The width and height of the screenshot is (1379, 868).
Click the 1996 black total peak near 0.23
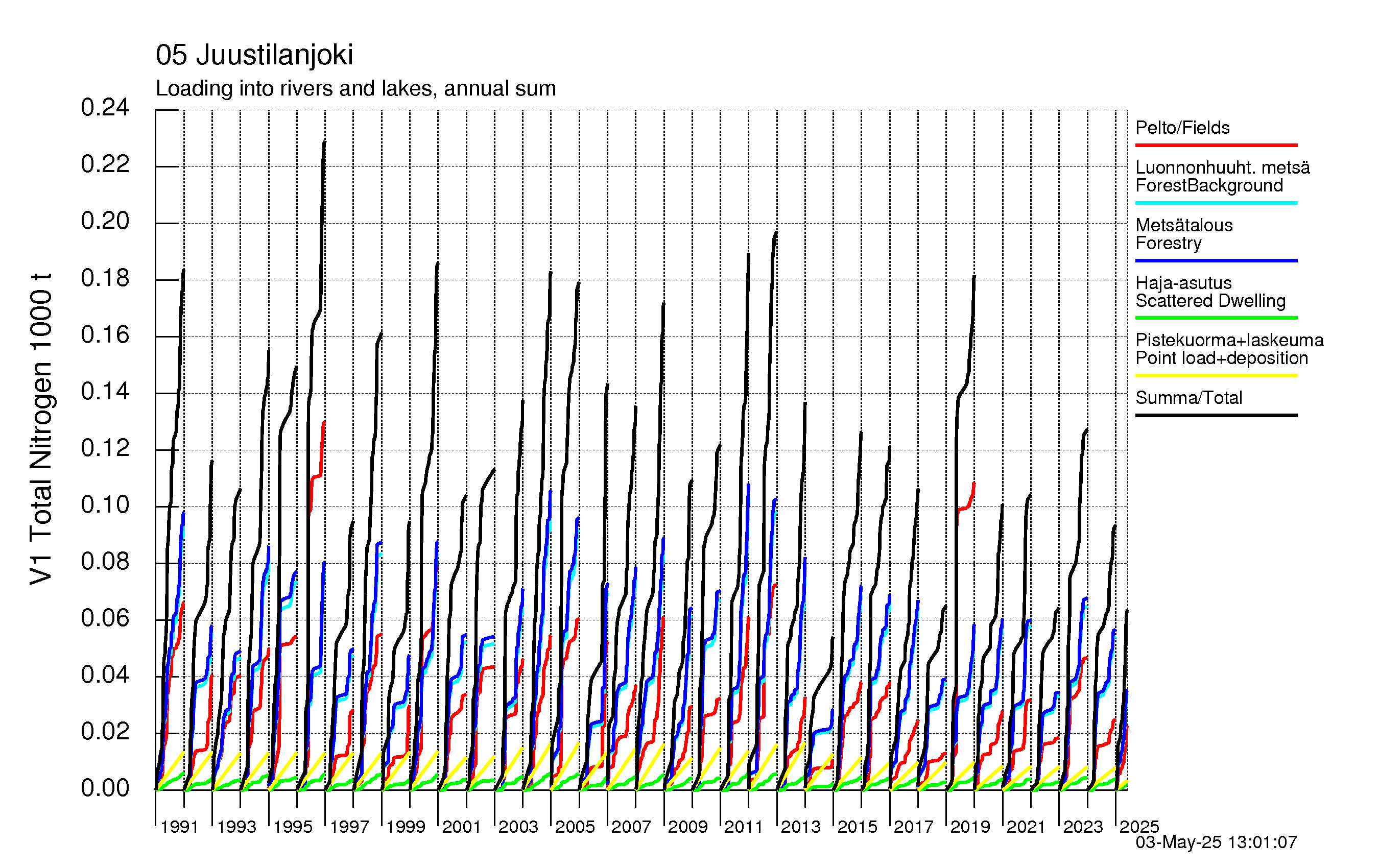[x=324, y=142]
